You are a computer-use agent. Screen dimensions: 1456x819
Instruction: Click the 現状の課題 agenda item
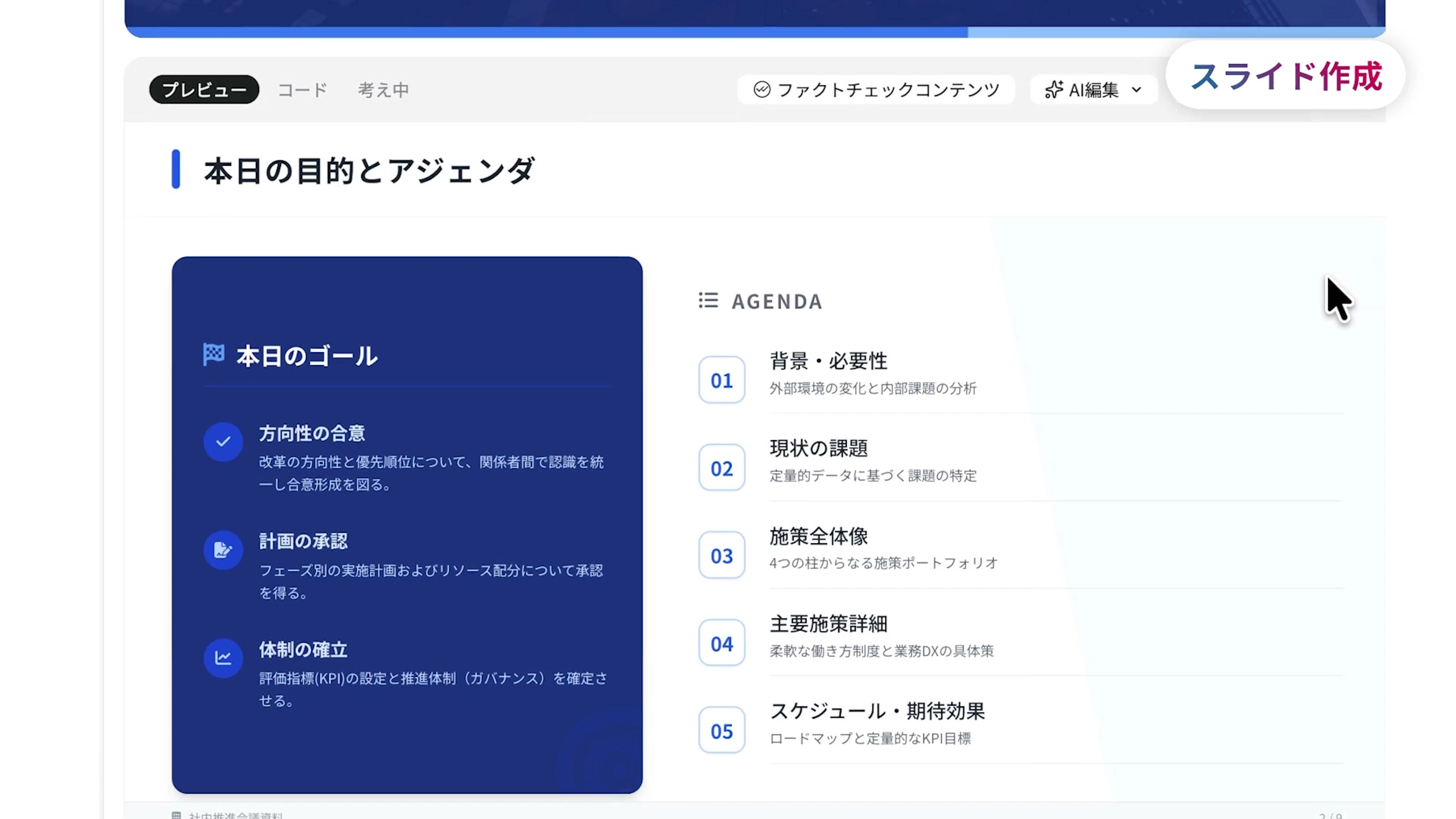[x=818, y=448]
